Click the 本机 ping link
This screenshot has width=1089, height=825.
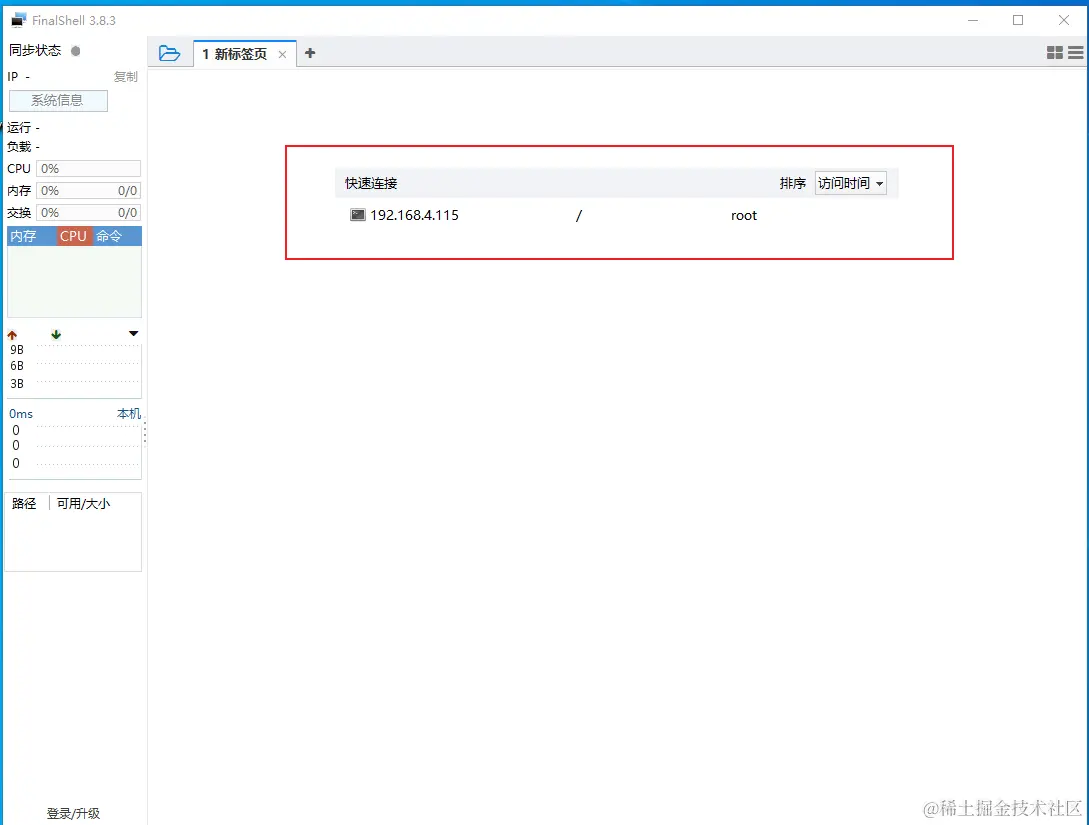129,414
